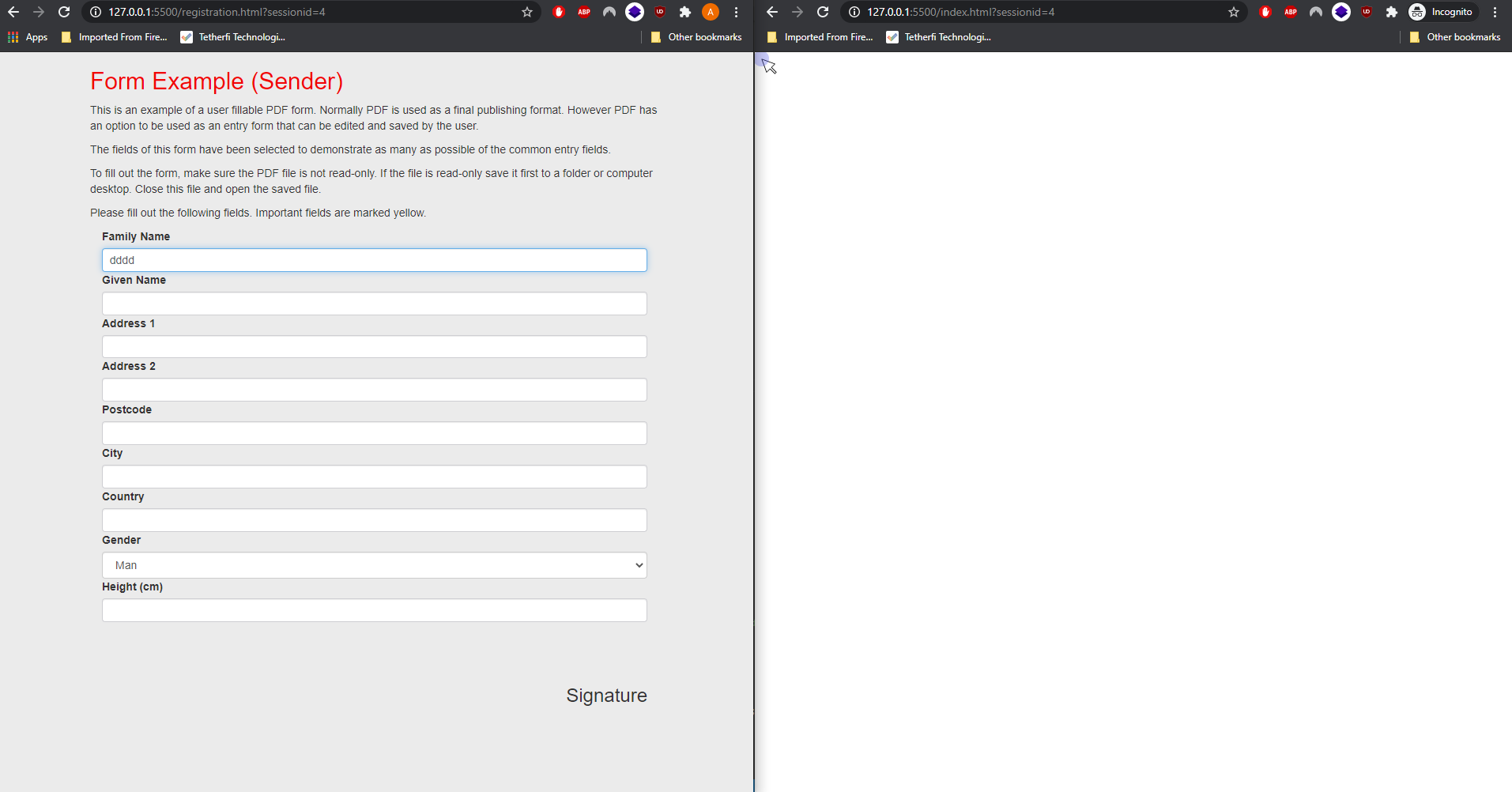Image resolution: width=1512 pixels, height=792 pixels.
Task: Click the Family Name input containing dddd
Action: pos(374,259)
